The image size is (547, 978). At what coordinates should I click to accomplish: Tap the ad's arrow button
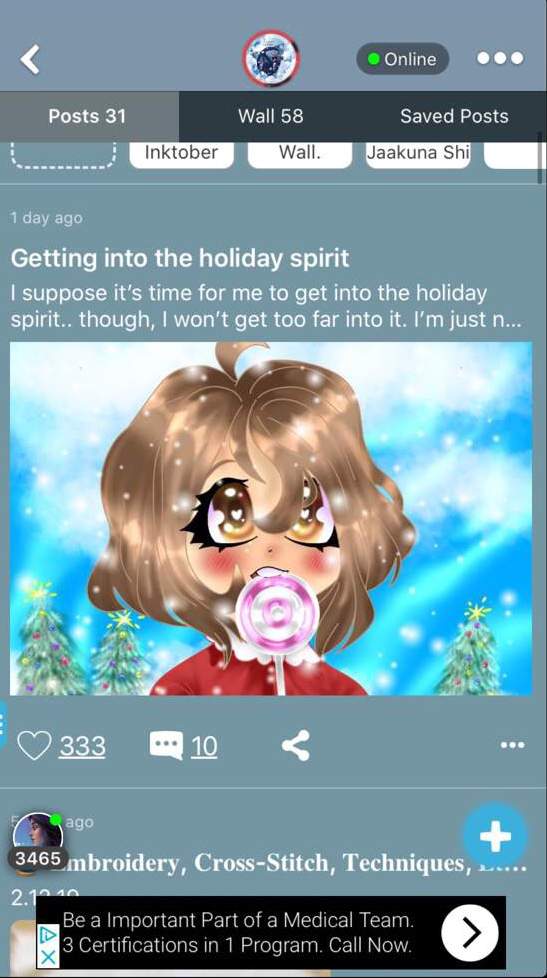point(470,932)
